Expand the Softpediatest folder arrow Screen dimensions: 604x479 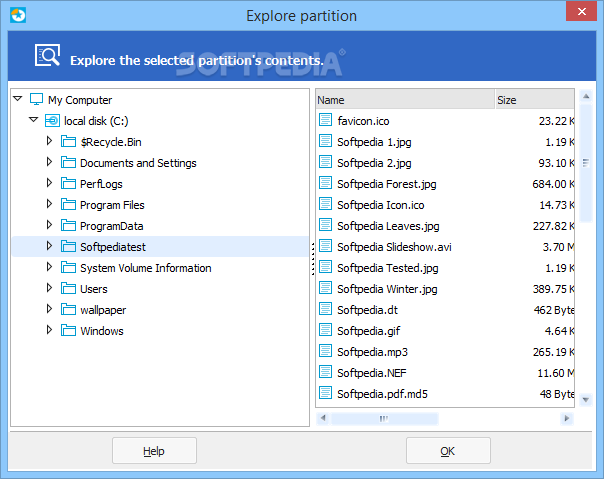(x=49, y=246)
